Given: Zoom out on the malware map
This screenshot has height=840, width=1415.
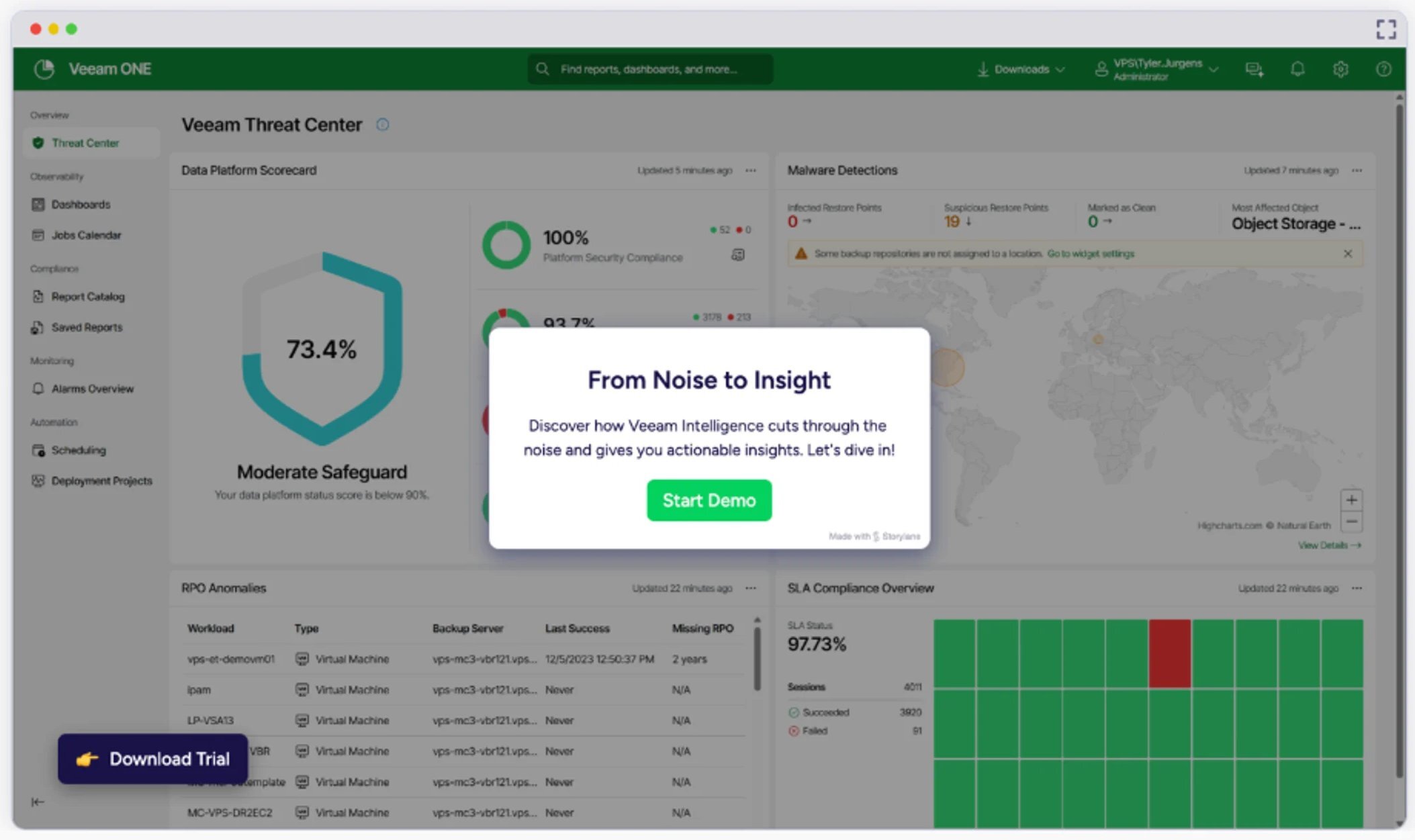Looking at the screenshot, I should point(1351,522).
